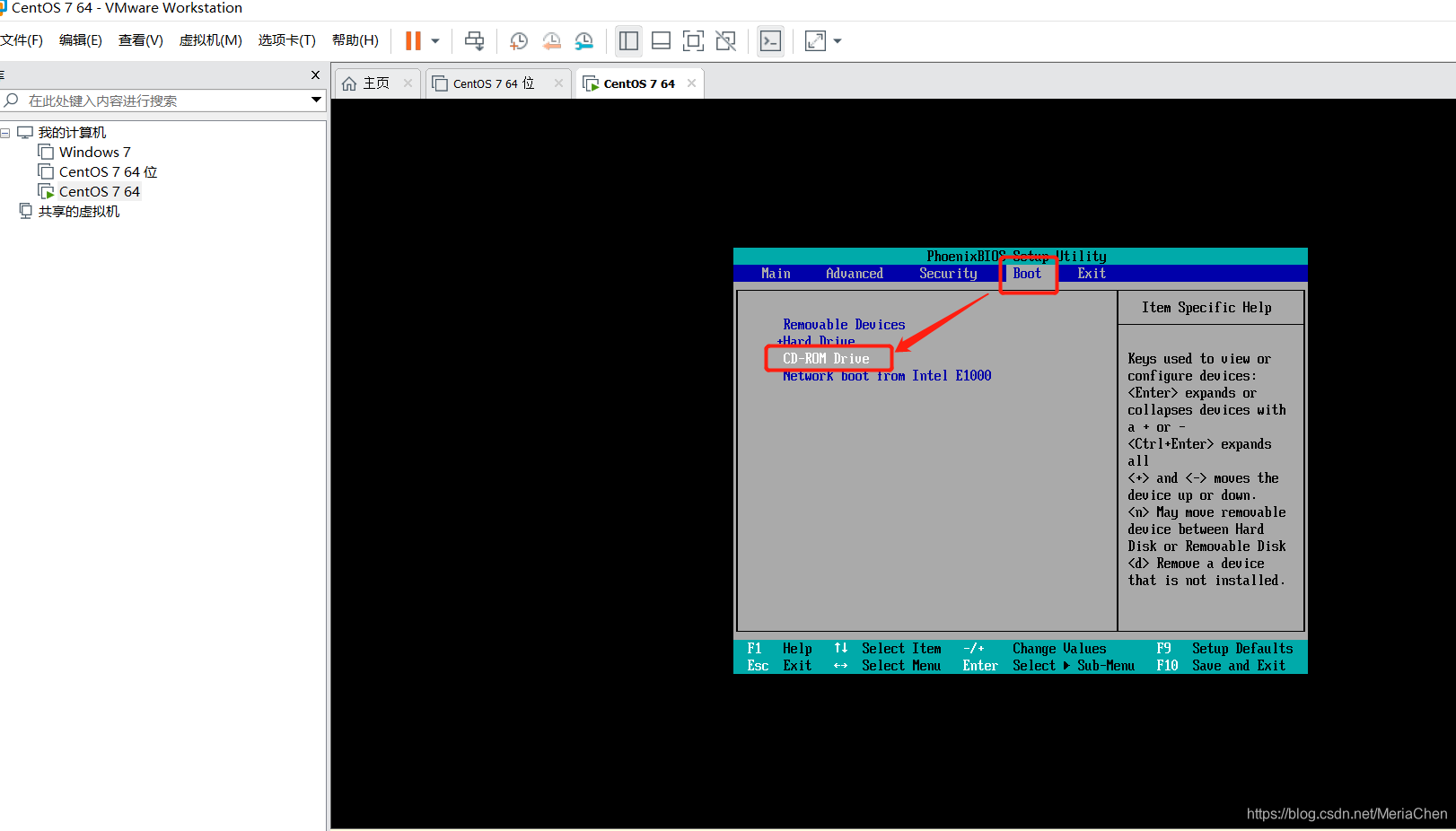The height and width of the screenshot is (831, 1456).
Task: Open the 选项卡(T) menu
Action: click(x=287, y=40)
